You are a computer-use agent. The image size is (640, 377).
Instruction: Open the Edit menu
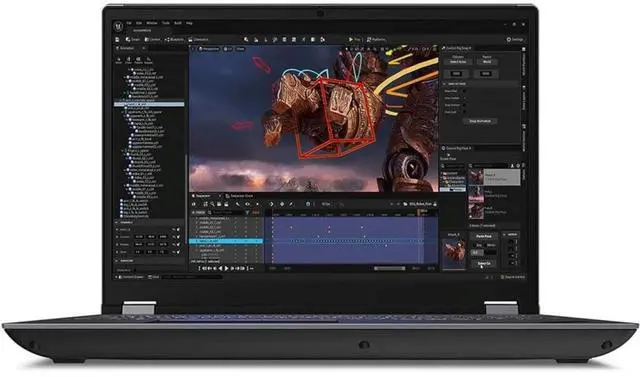point(139,23)
